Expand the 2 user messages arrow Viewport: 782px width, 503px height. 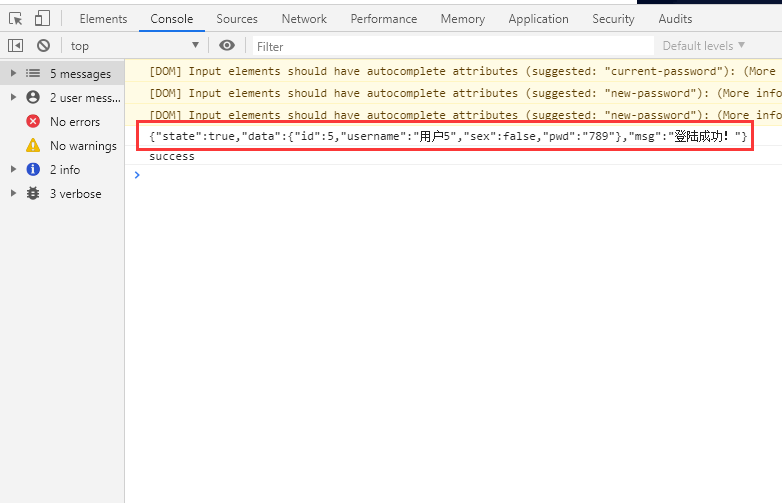[13, 97]
